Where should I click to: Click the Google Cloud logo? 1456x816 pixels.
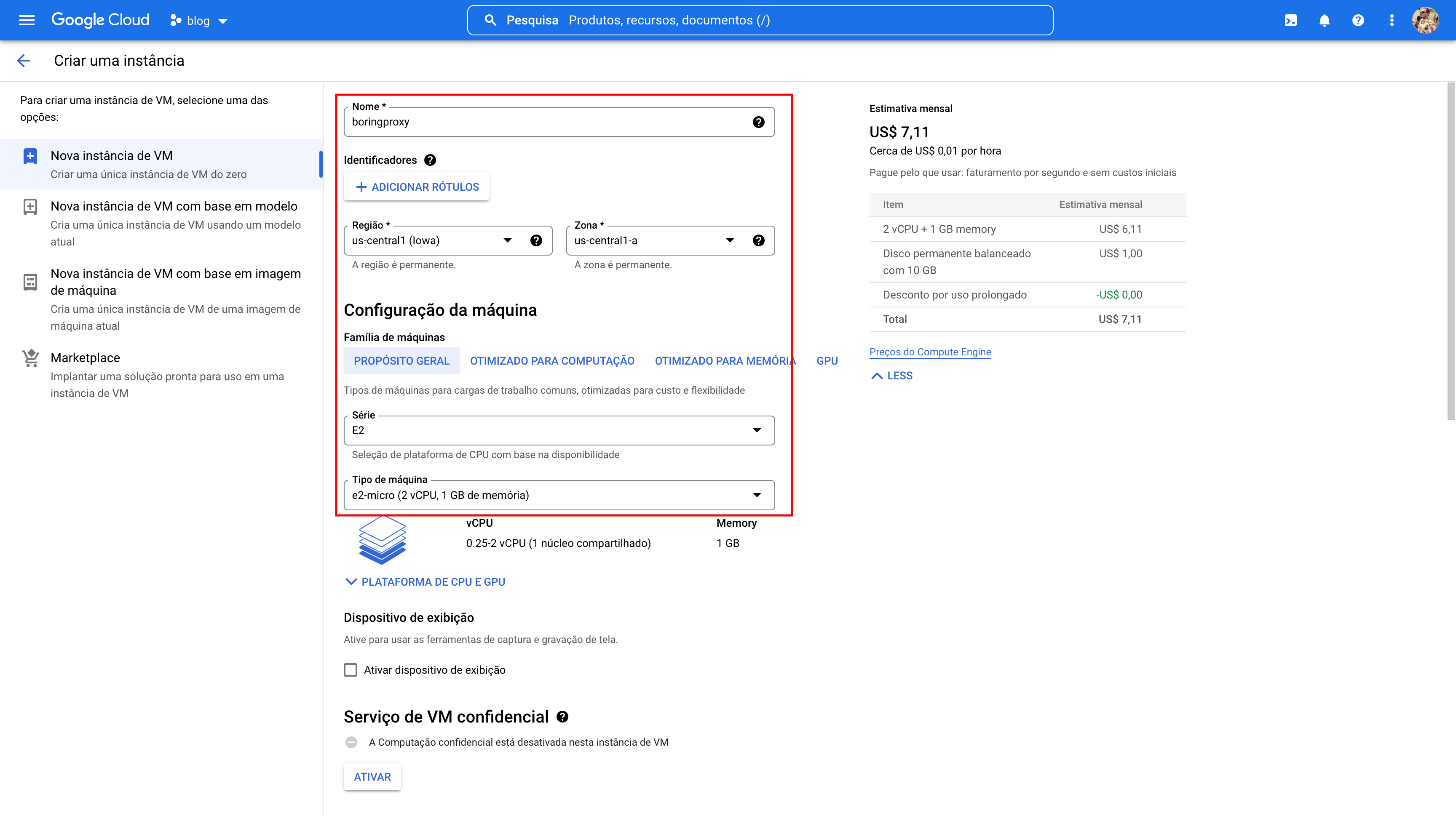pos(100,20)
